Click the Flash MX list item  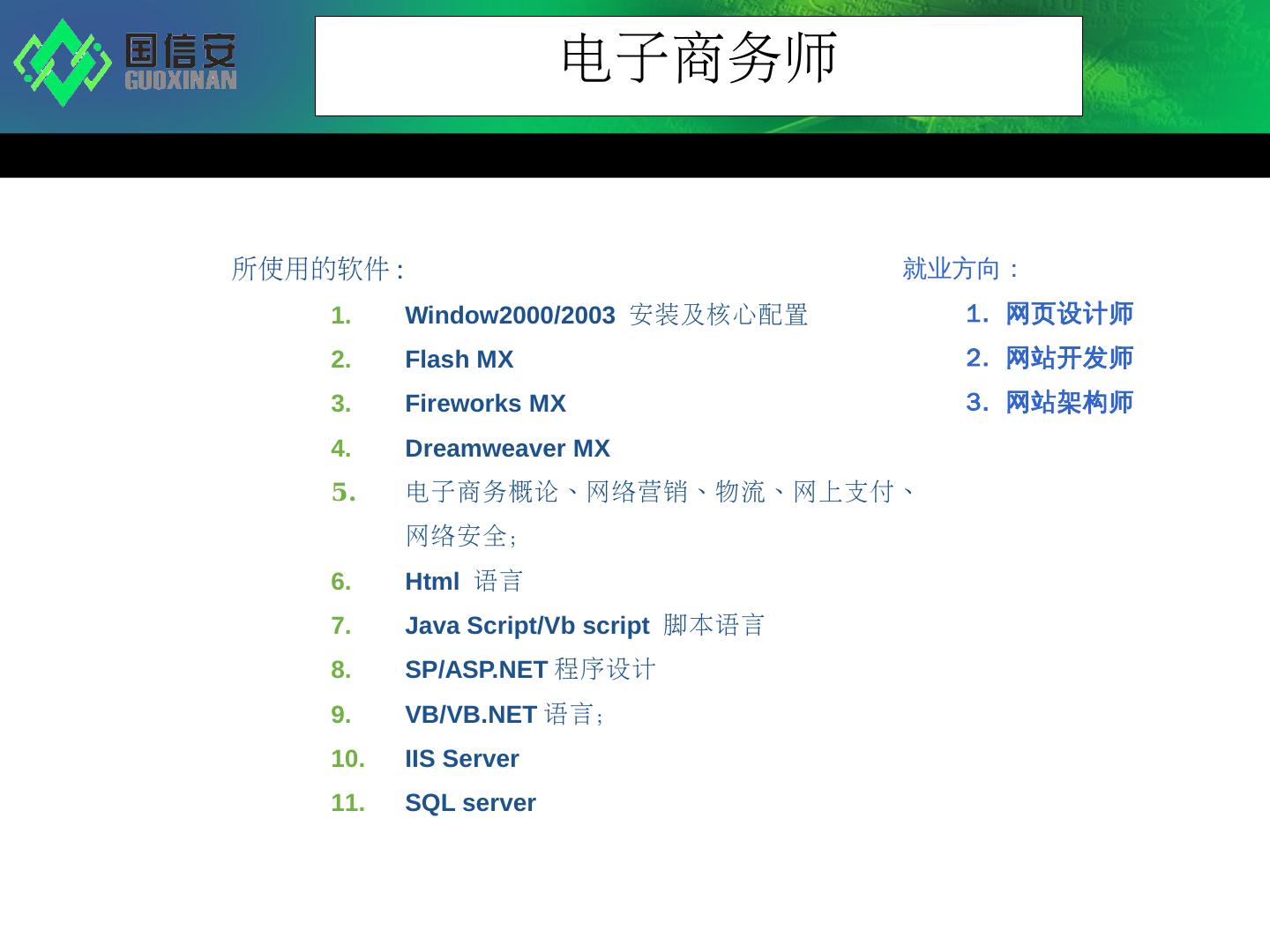tap(459, 360)
